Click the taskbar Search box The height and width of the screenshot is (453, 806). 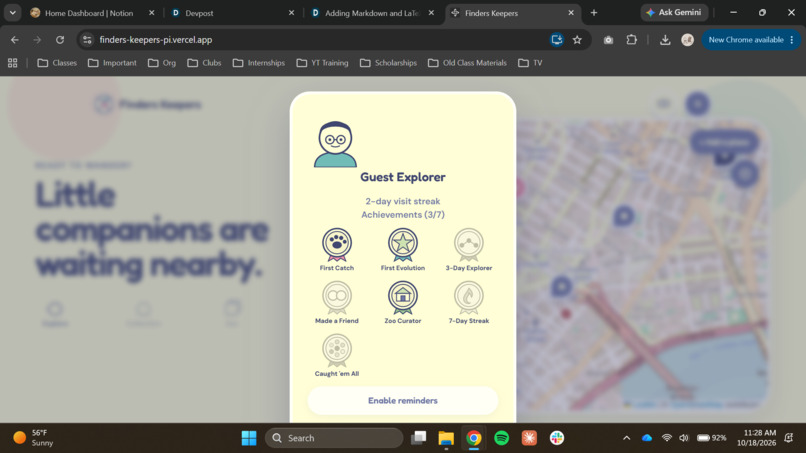coord(334,438)
